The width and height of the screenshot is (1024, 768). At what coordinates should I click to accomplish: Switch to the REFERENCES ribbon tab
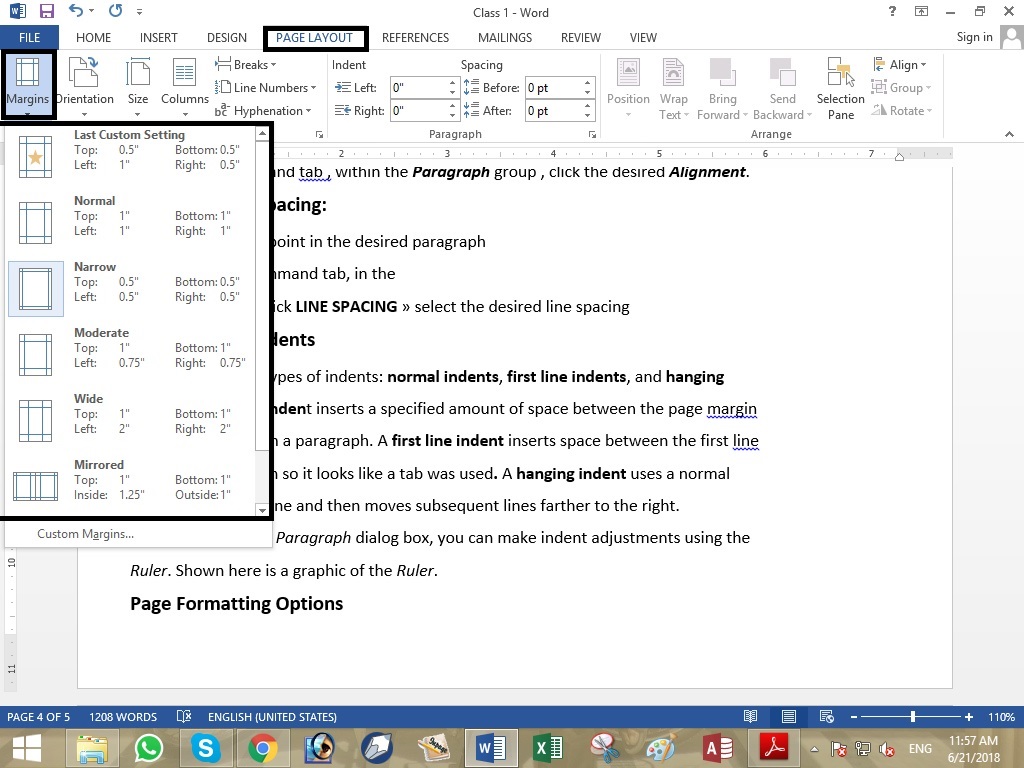[x=415, y=37]
